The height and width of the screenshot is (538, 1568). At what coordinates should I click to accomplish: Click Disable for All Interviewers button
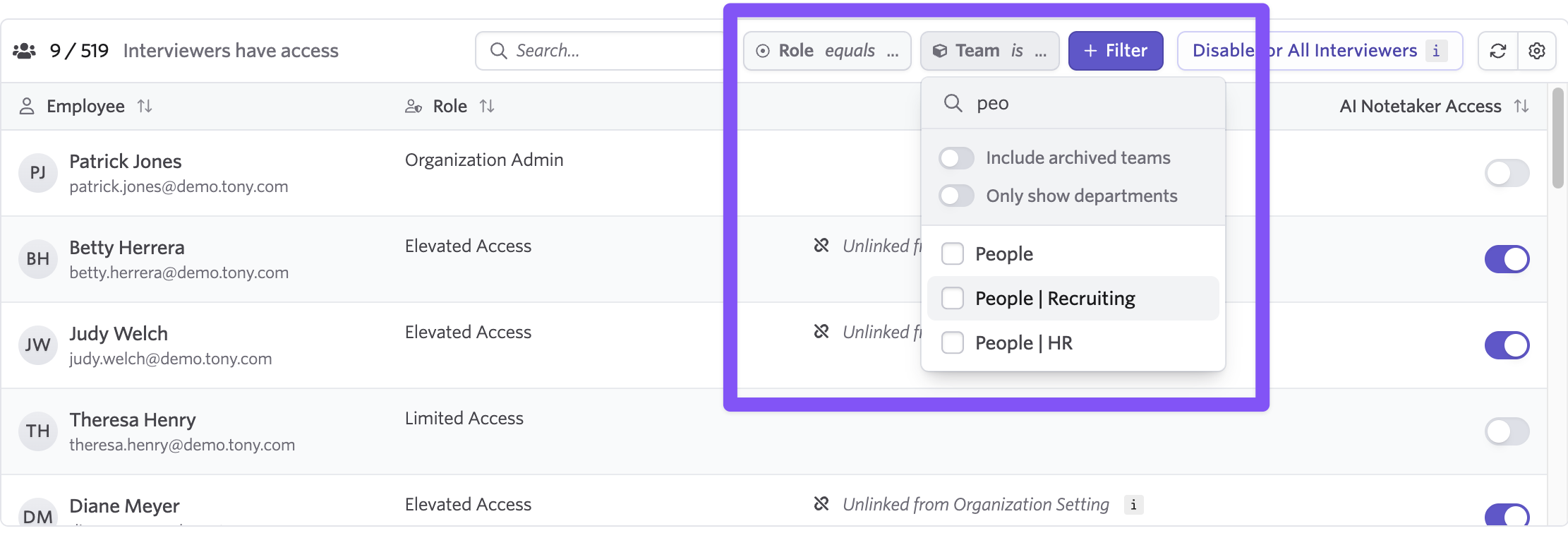pos(1304,51)
